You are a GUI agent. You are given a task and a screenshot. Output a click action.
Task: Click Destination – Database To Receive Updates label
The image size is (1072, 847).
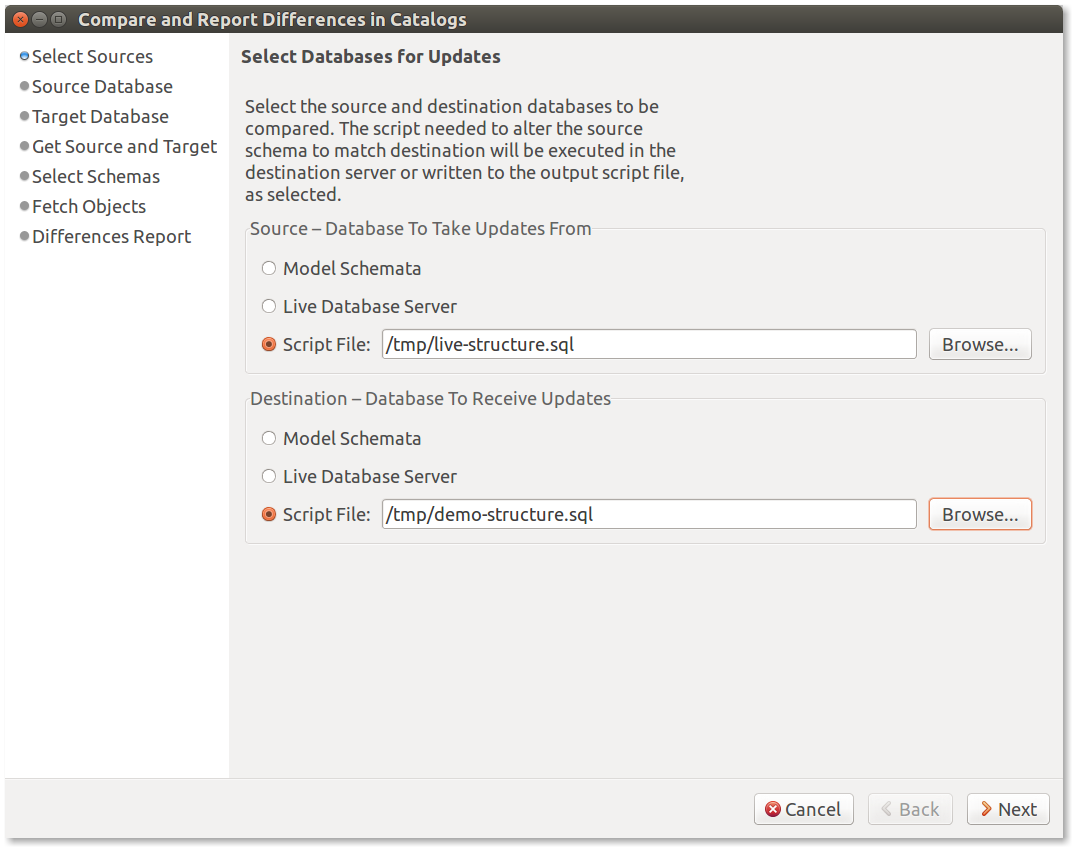(x=431, y=399)
